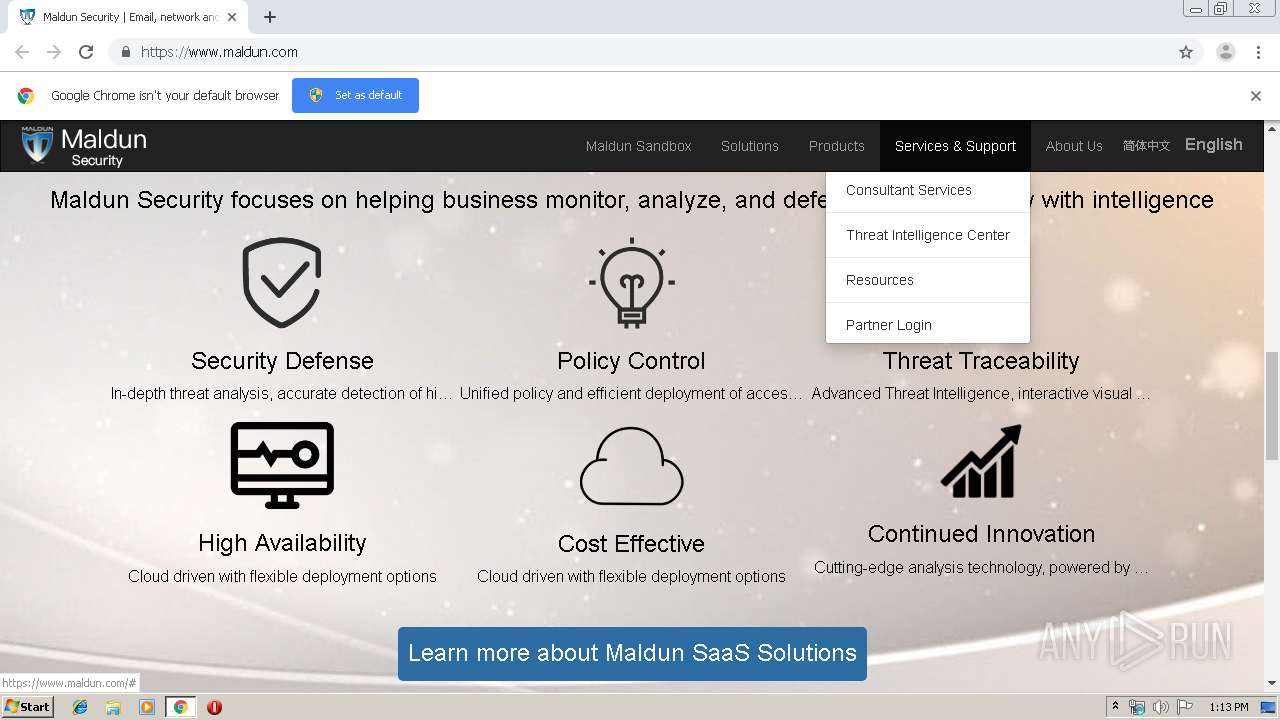The image size is (1280, 720).
Task: Click the Security Defense shield icon
Action: 282,283
